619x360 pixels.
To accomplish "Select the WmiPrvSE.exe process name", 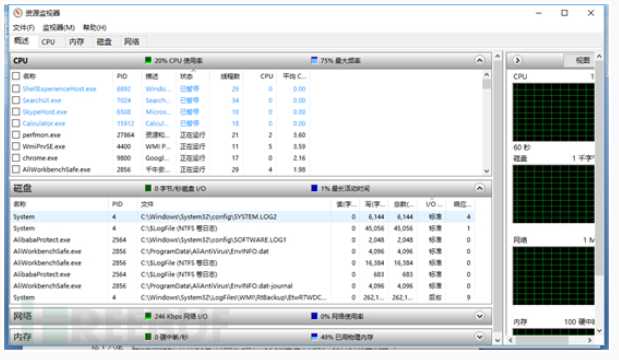I will pyautogui.click(x=44, y=146).
